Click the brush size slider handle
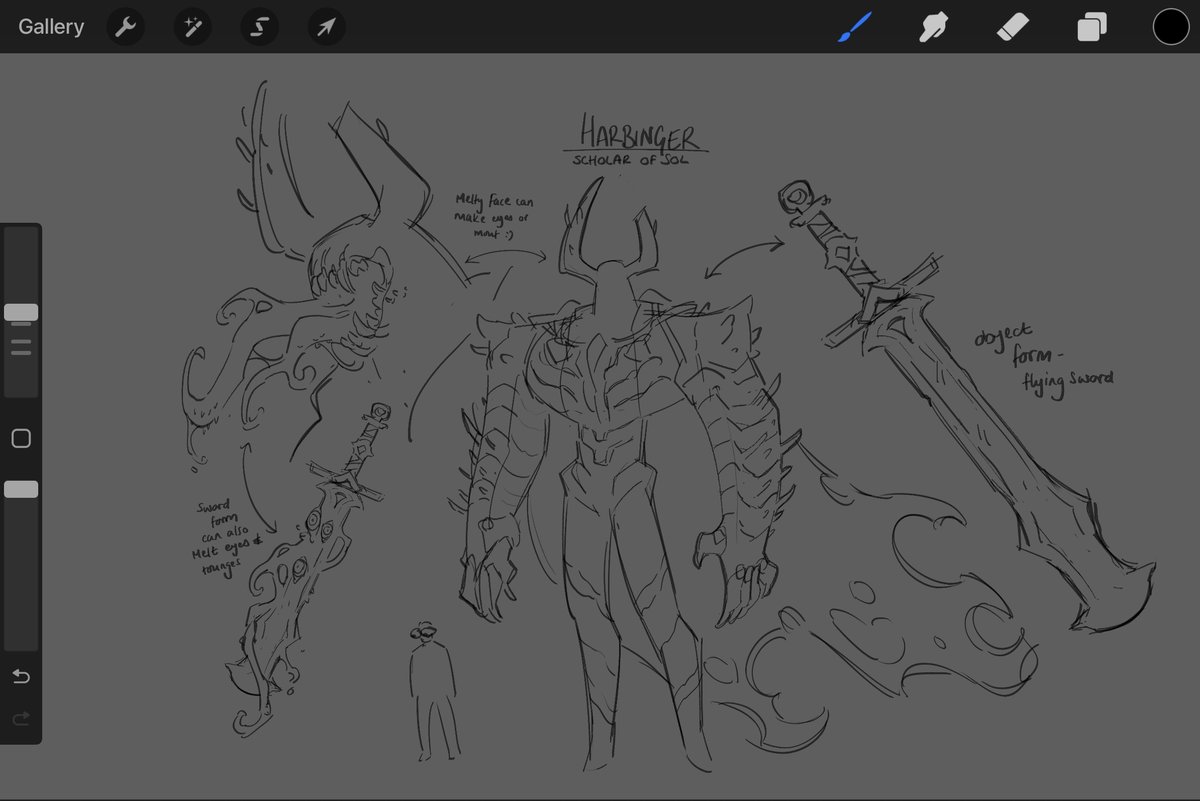1200x801 pixels. coord(21,313)
